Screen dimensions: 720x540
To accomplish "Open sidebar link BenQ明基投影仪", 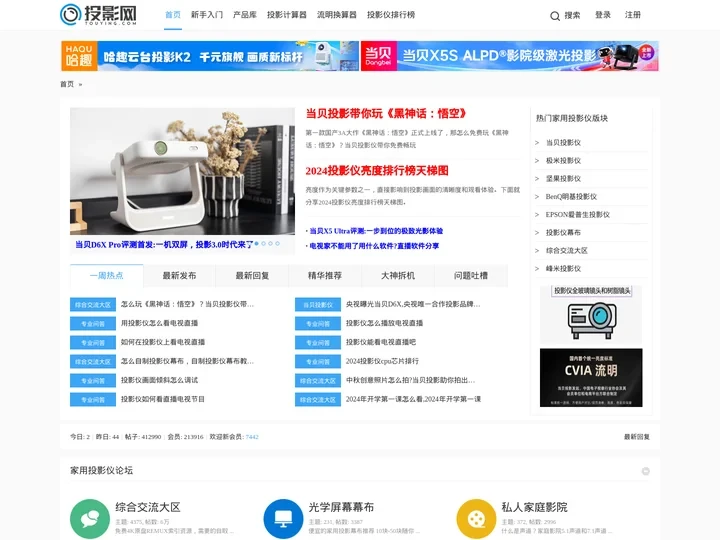I will point(571,197).
